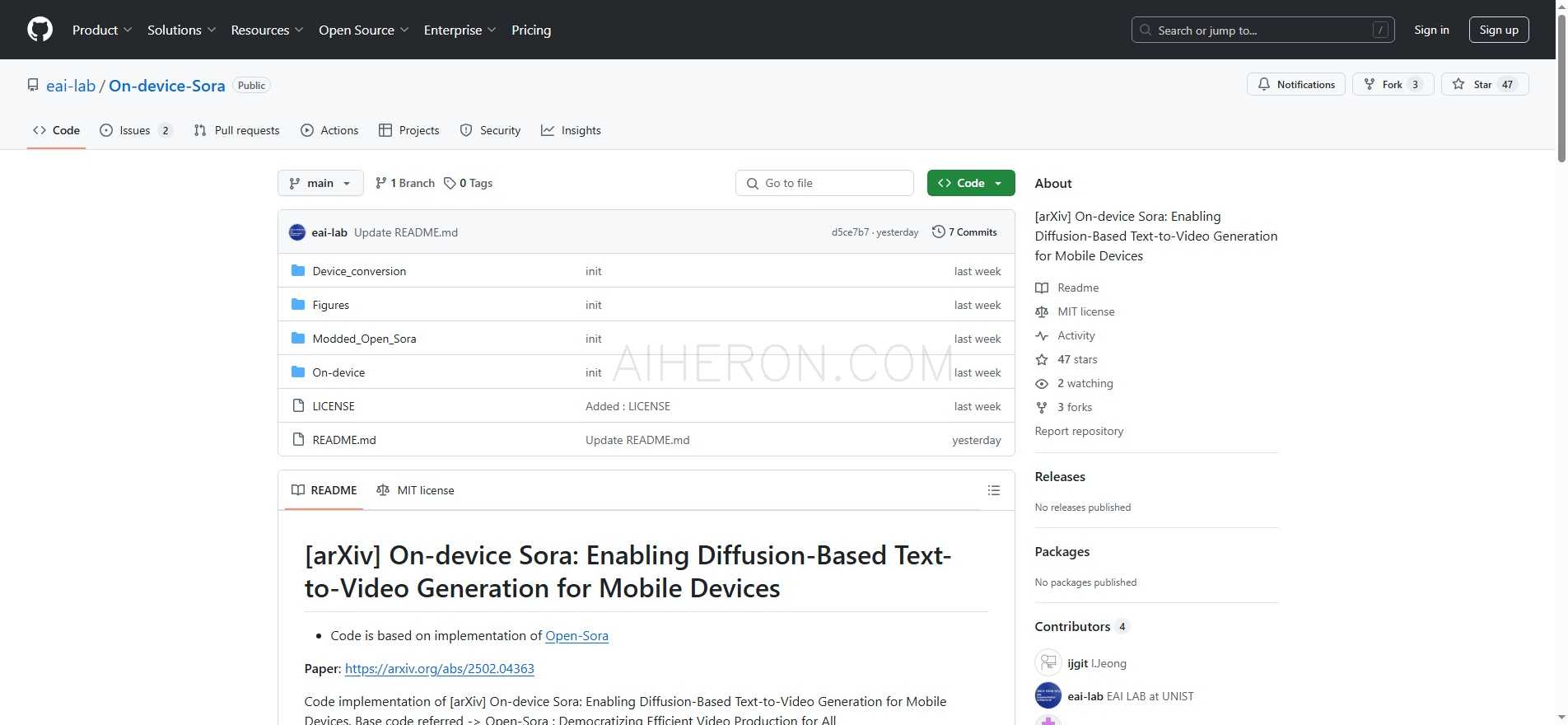Click the slash shortcut icon in search bar

click(1381, 30)
